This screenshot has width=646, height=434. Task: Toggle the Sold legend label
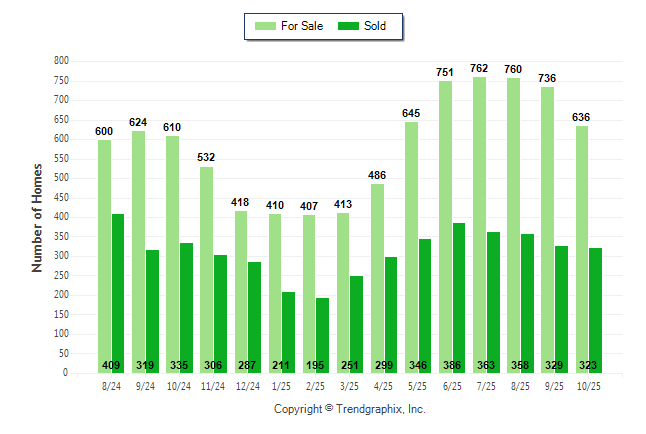(x=375, y=26)
